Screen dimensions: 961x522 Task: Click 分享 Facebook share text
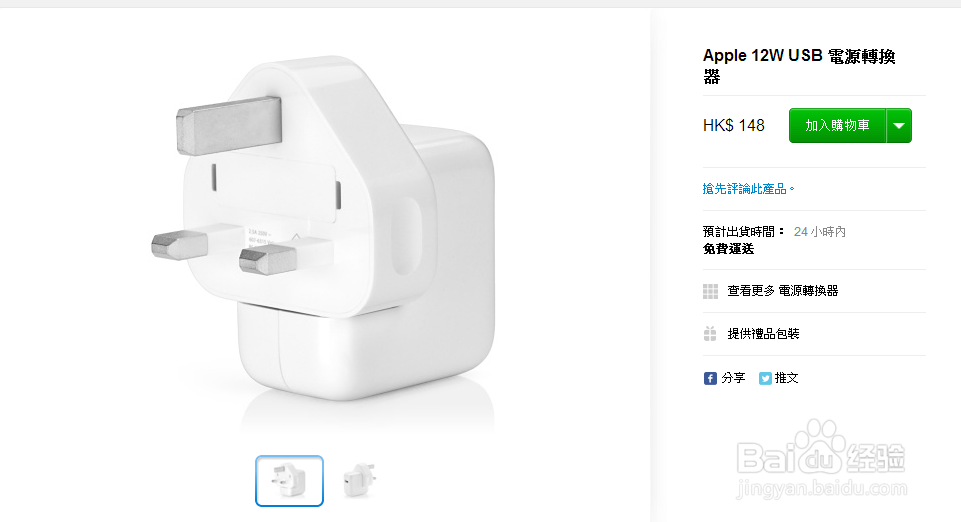733,378
